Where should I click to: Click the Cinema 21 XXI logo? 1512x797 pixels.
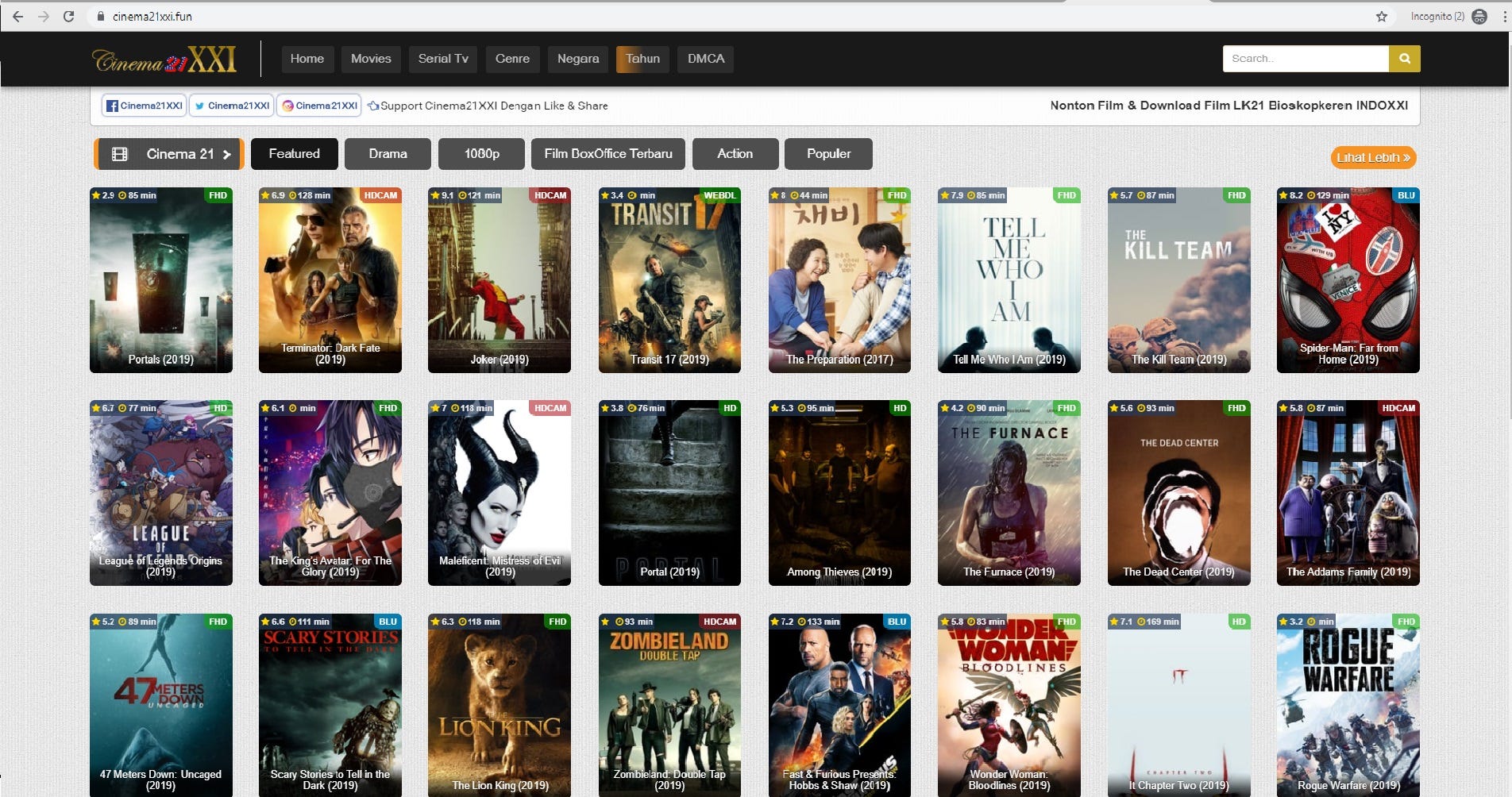164,60
